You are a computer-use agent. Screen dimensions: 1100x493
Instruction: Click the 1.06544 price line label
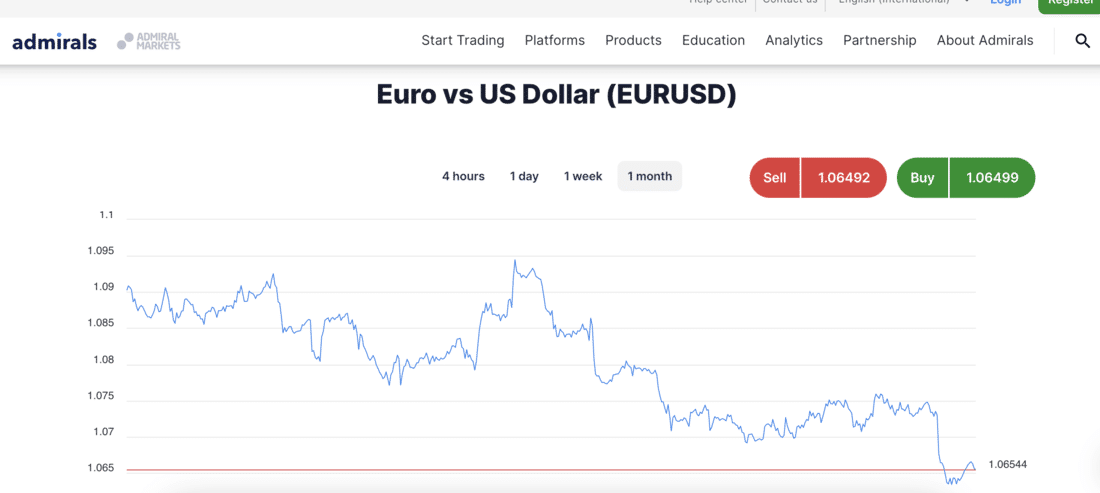pos(1007,464)
